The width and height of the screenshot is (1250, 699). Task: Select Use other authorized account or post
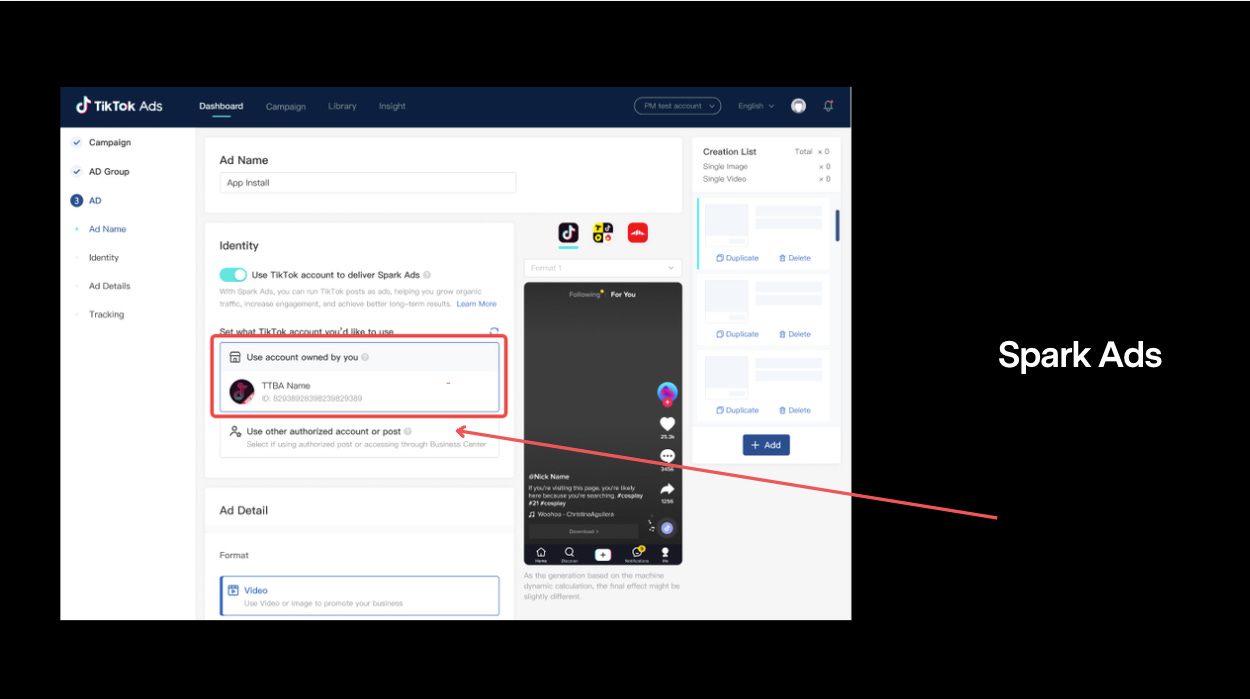[x=359, y=438]
